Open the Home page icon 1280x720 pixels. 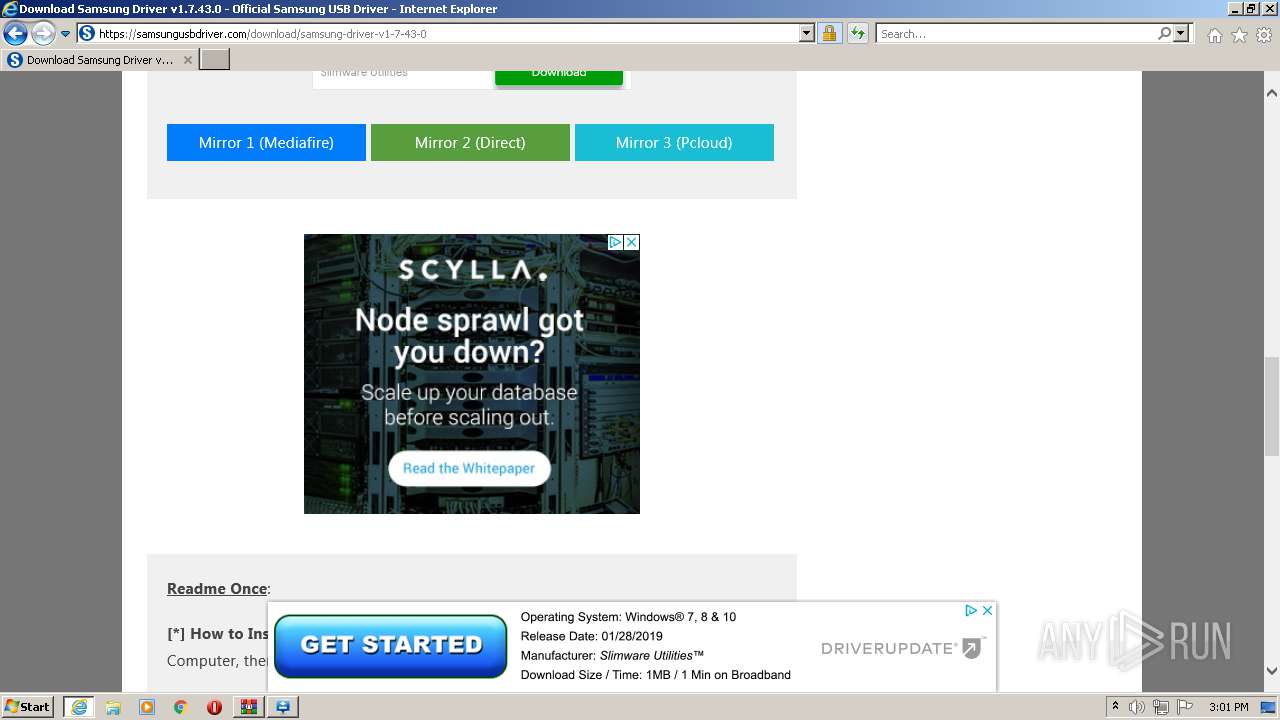click(x=1214, y=35)
